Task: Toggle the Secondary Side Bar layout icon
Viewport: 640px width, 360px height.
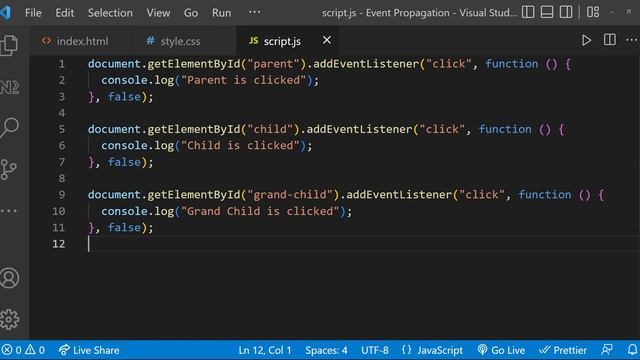Action: pyautogui.click(x=566, y=12)
